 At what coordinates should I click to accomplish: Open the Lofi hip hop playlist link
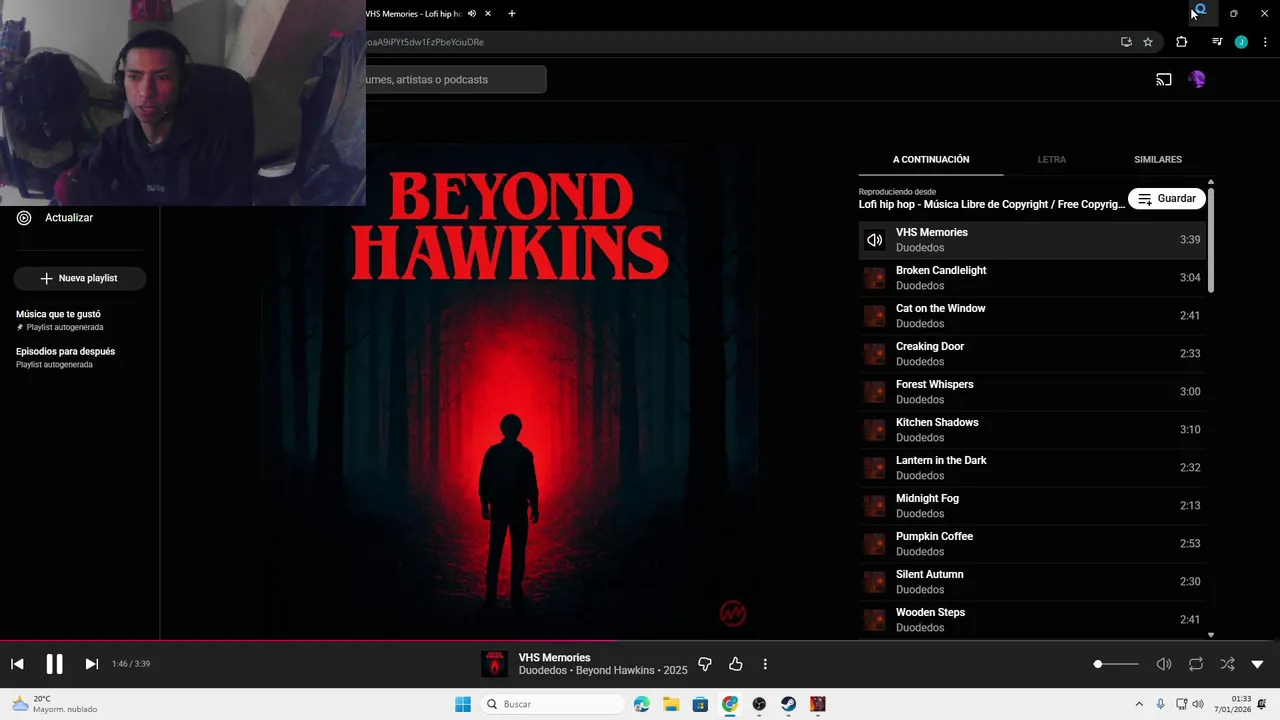(x=992, y=204)
